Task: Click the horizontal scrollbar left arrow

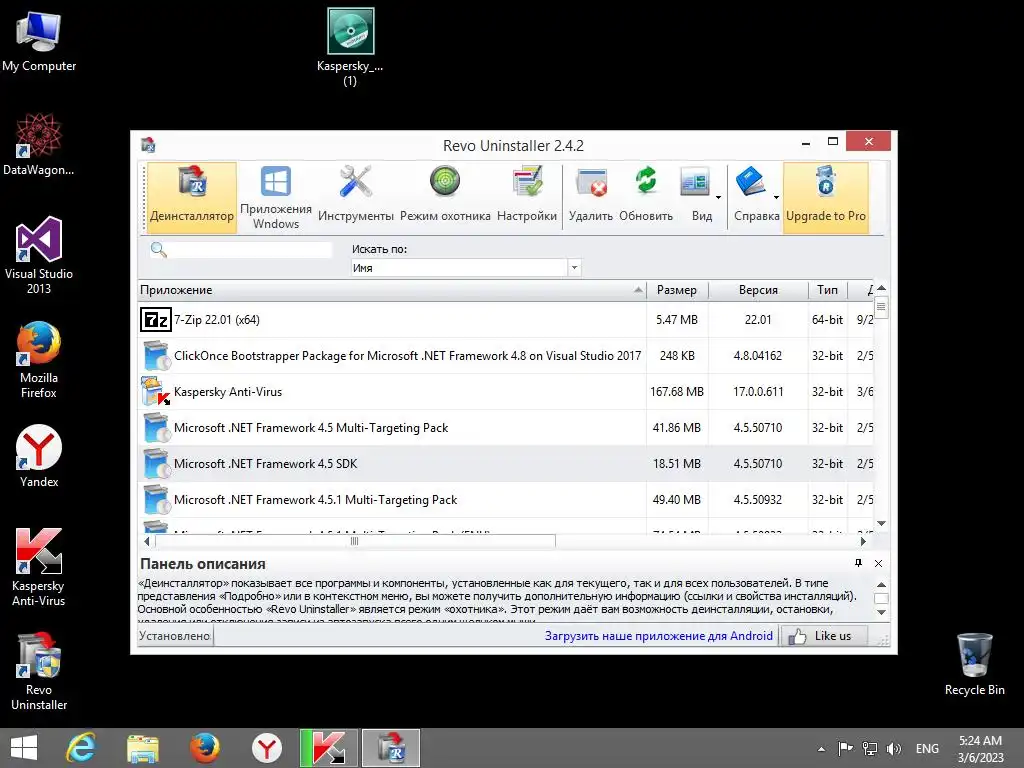Action: coord(146,541)
